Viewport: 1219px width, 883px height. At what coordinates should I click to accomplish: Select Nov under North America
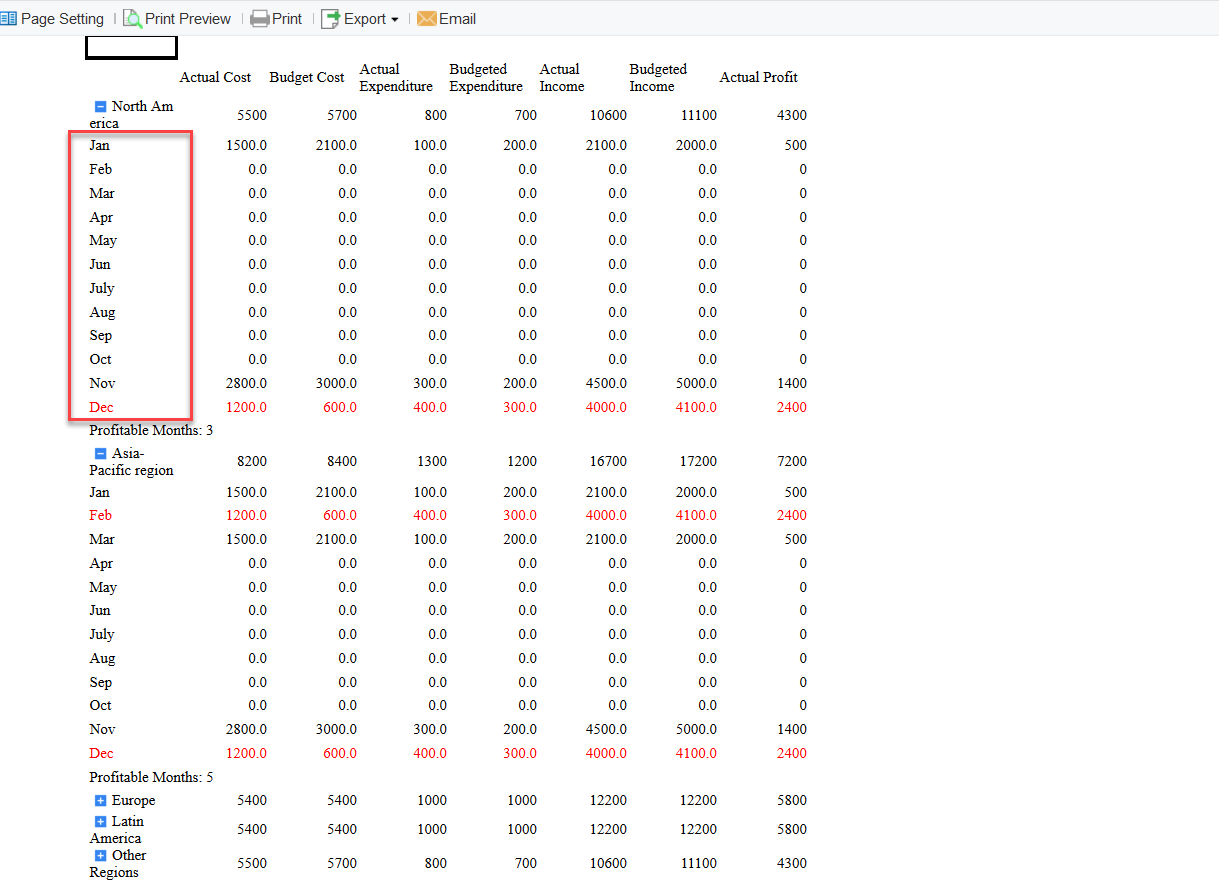pyautogui.click(x=102, y=383)
